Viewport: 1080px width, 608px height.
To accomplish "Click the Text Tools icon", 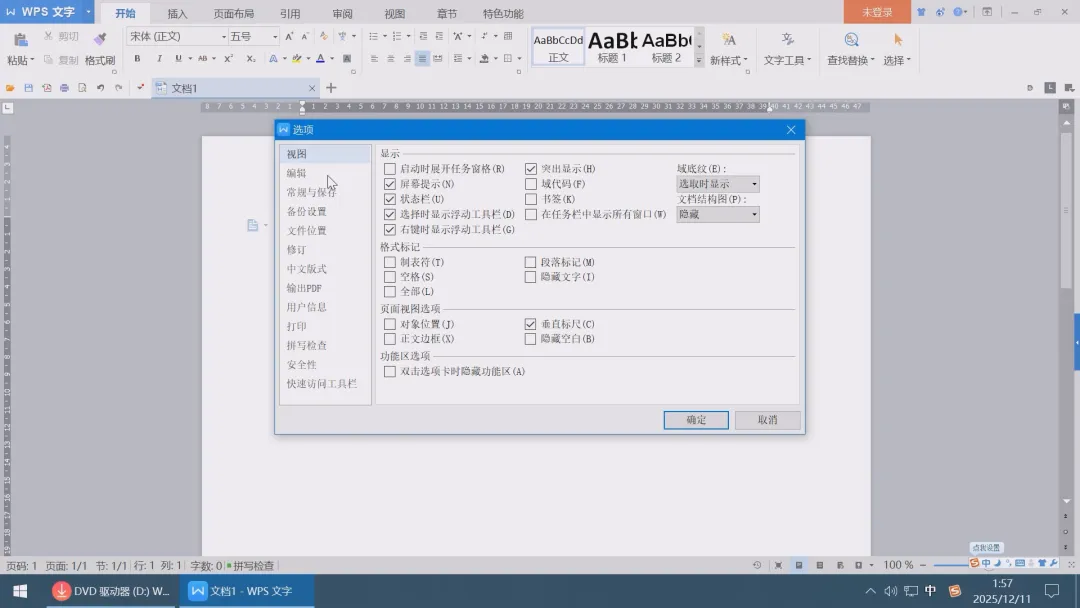I will [787, 40].
